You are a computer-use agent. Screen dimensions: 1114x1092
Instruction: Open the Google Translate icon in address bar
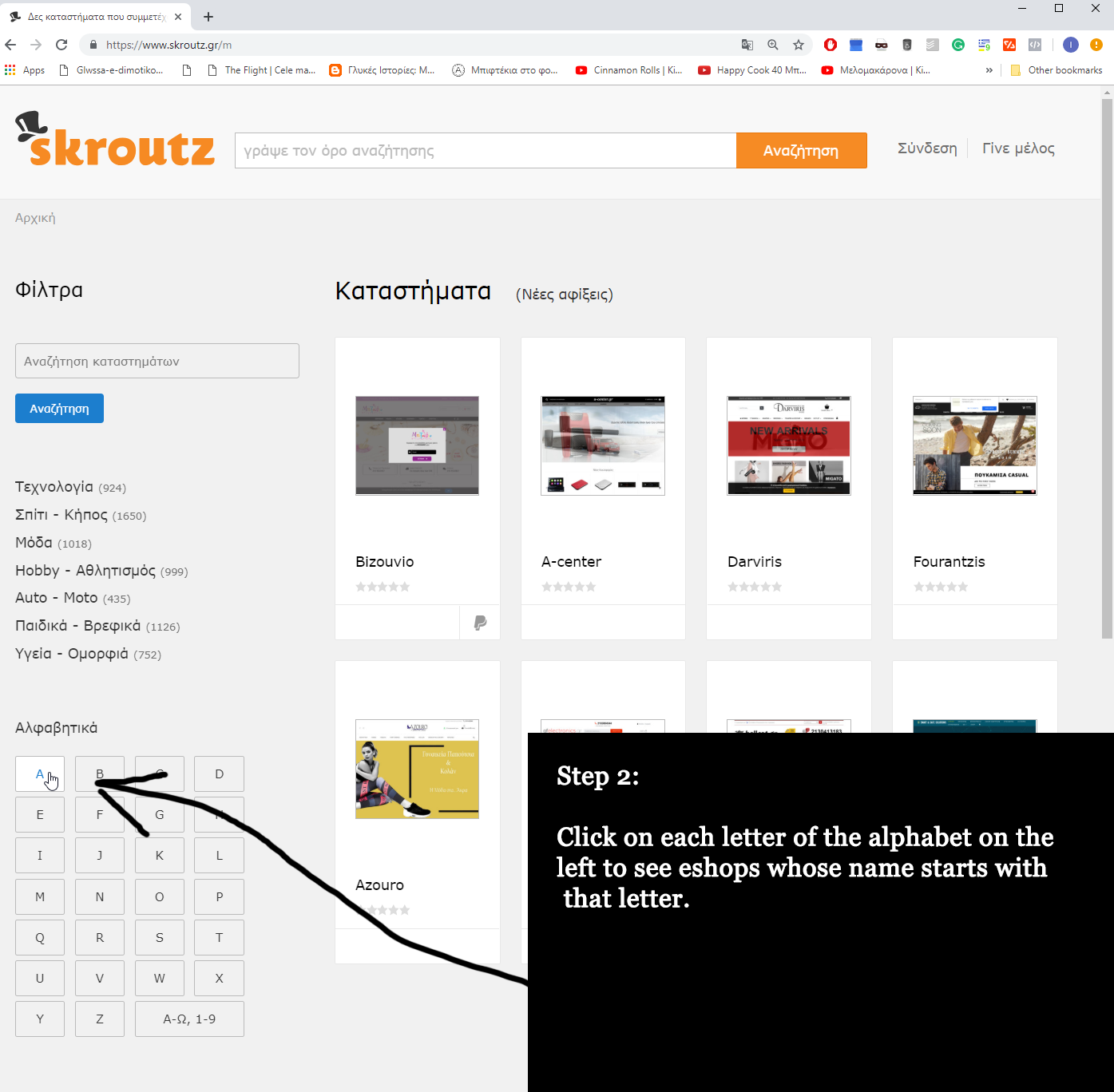coord(747,45)
